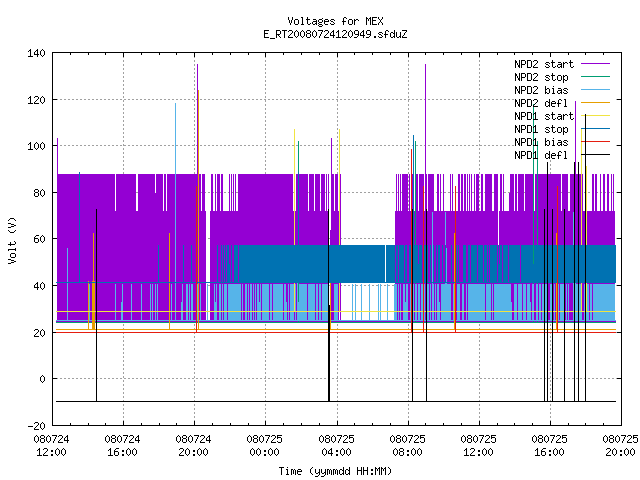The height and width of the screenshot is (480, 640).
Task: Click the dark blue NPD1 stop legend line
Action: click(x=595, y=129)
